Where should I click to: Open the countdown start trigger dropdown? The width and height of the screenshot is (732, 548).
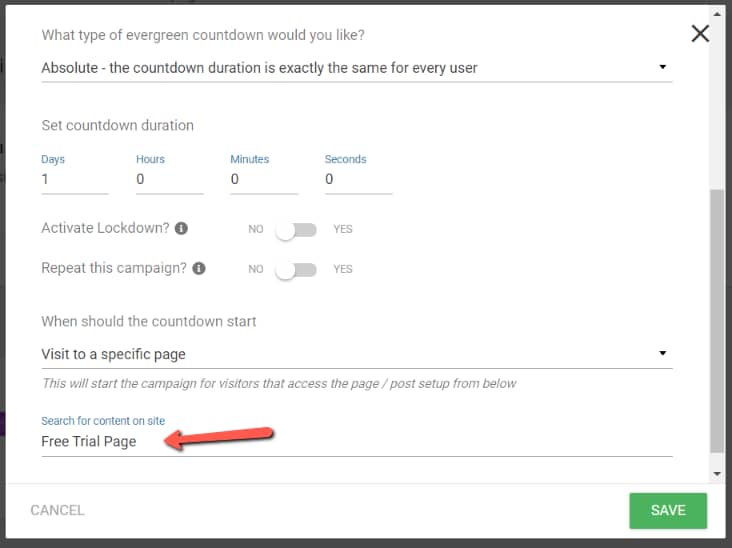click(356, 354)
